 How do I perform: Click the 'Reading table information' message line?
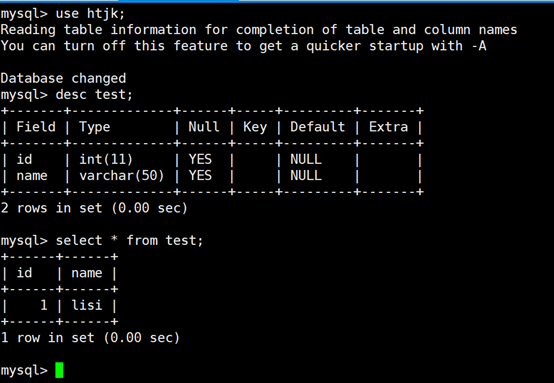259,30
